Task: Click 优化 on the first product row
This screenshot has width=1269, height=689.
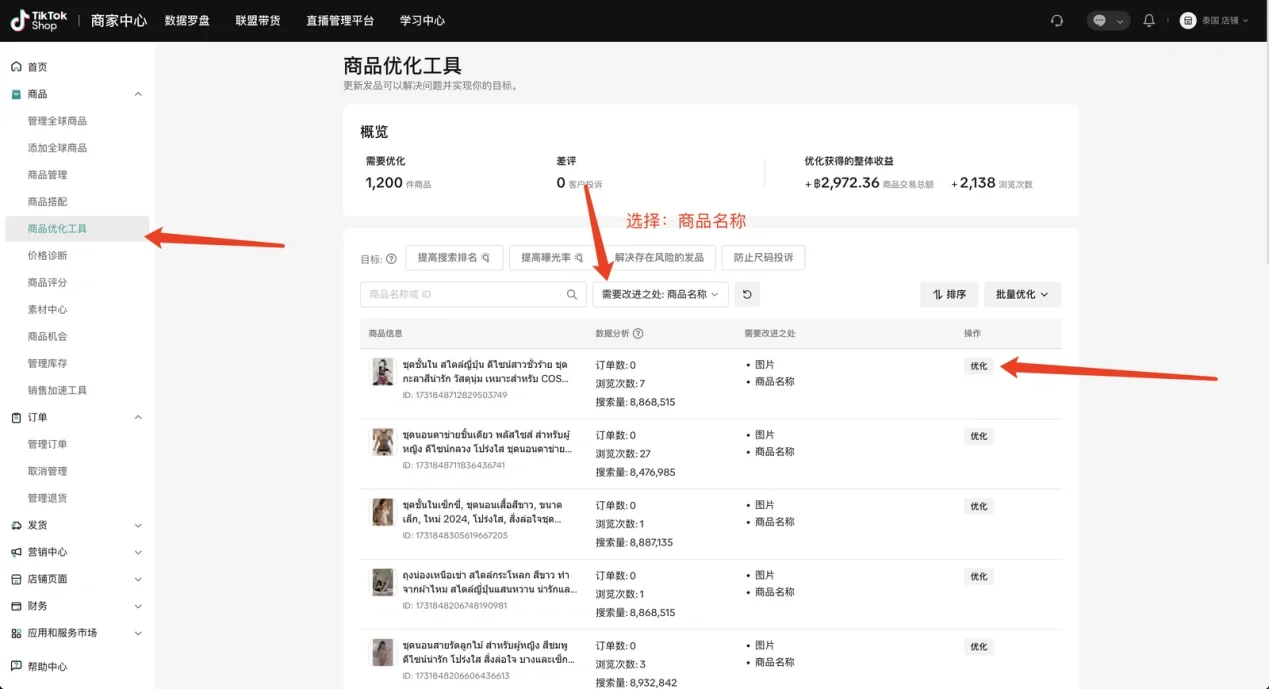Action: pos(977,366)
